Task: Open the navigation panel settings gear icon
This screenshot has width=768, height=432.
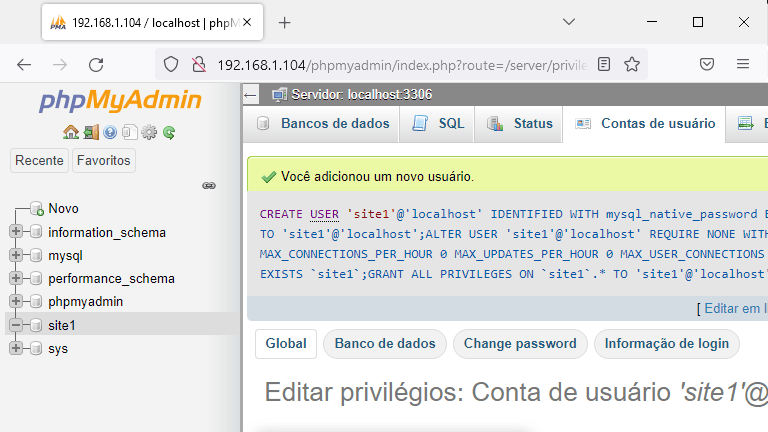Action: [x=149, y=132]
